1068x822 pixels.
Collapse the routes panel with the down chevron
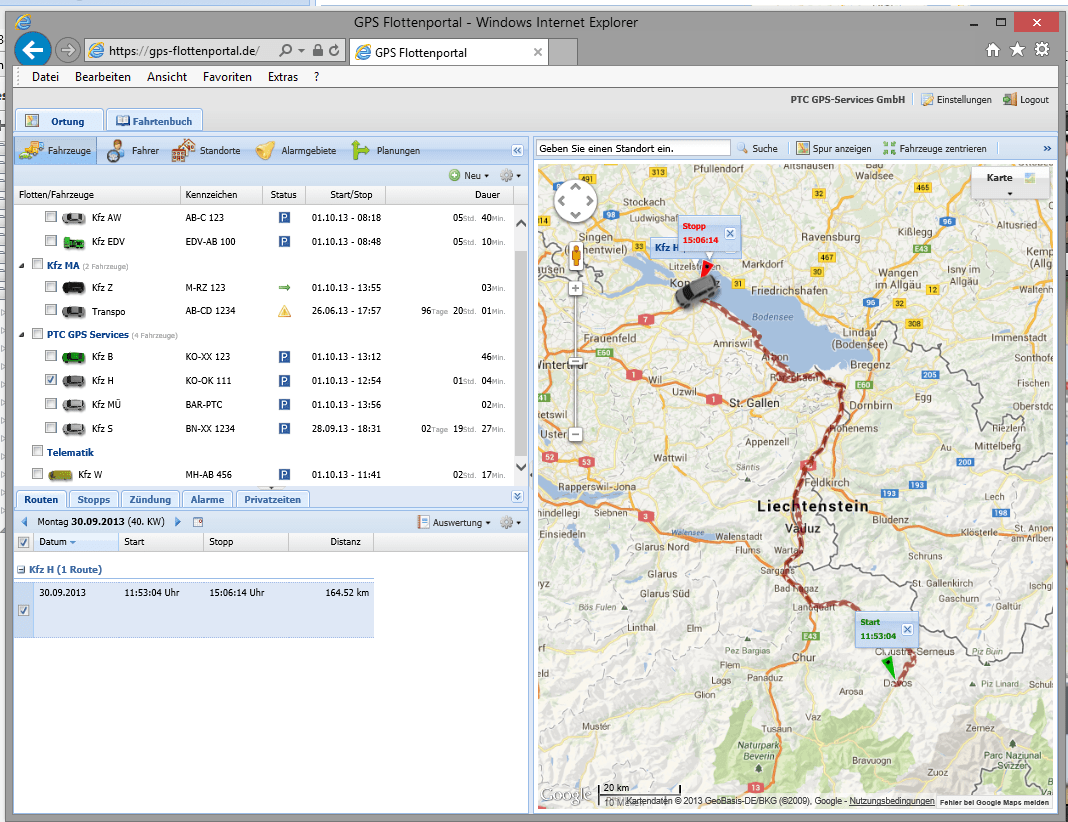pos(518,496)
